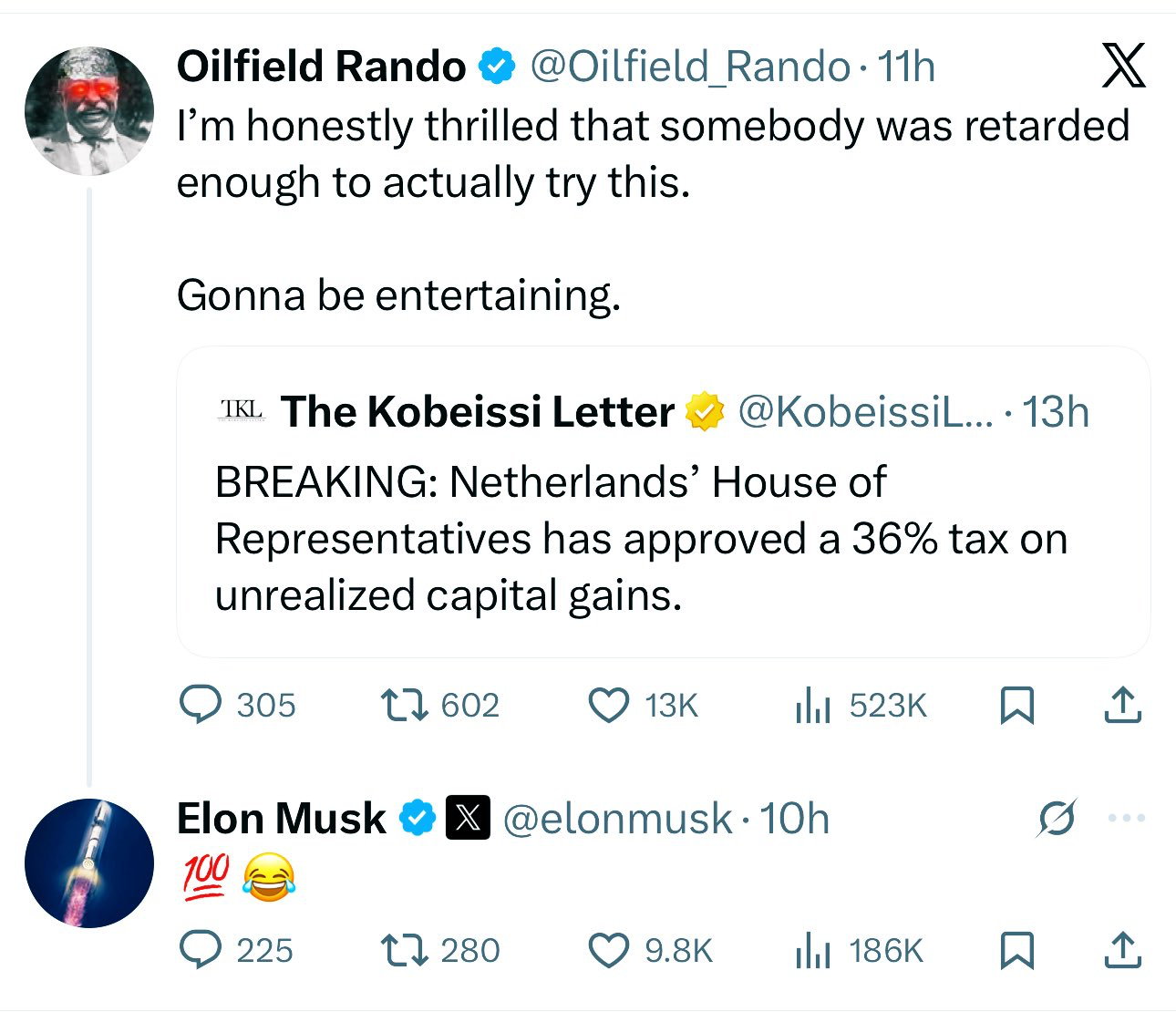View analytics showing 186K views
Screen dimensions: 1176x1012
tap(813, 950)
